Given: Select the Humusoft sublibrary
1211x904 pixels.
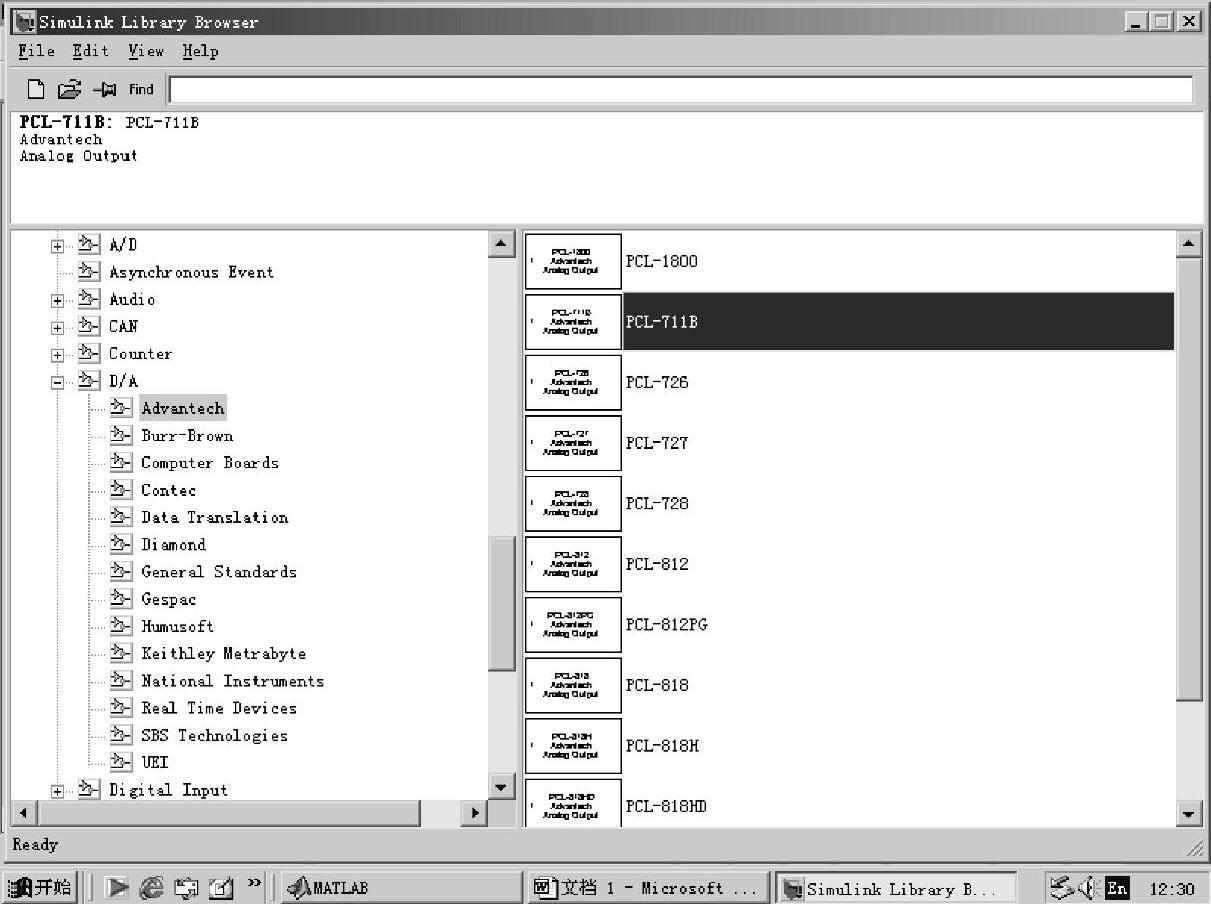Looking at the screenshot, I should tap(177, 626).
